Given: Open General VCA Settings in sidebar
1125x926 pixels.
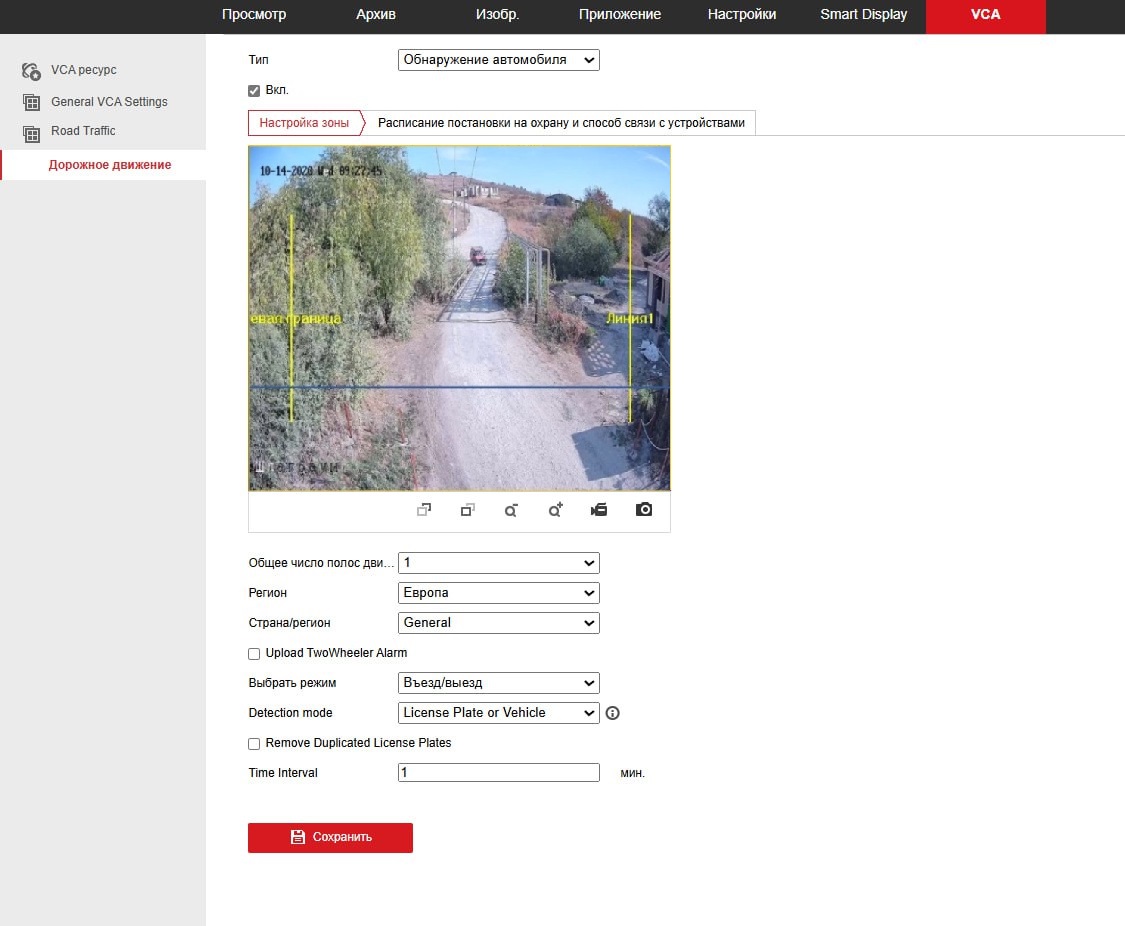Looking at the screenshot, I should 109,102.
